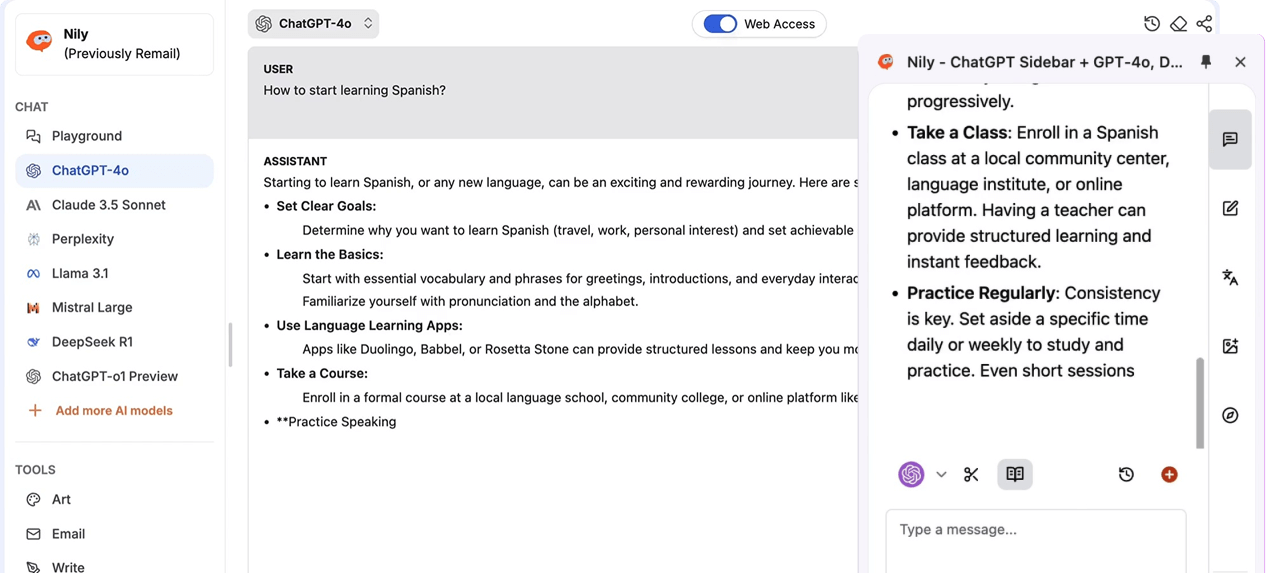
Task: Expand the model chevron next to the purple icon
Action: [x=941, y=475]
